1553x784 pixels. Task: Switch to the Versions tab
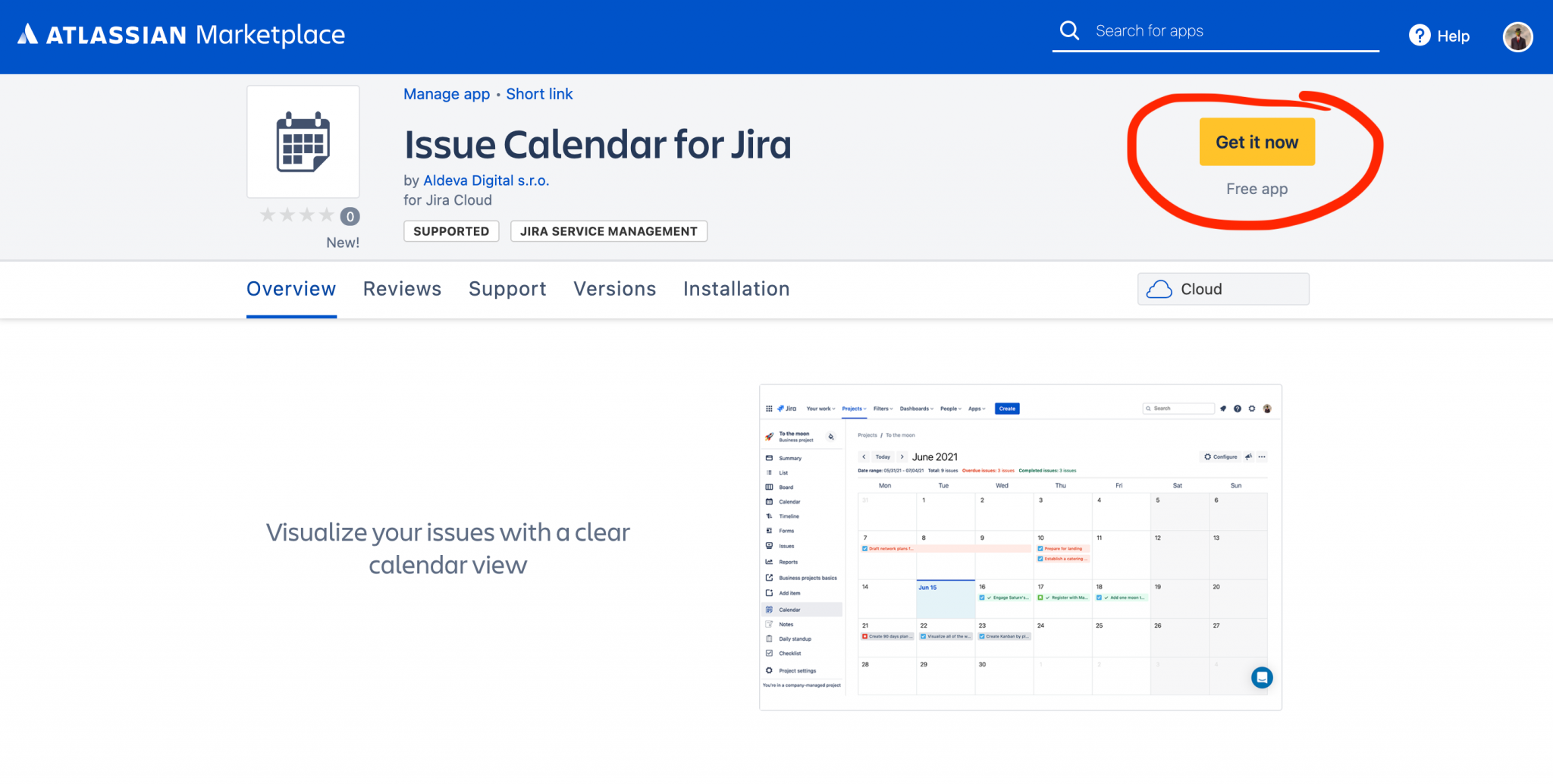pos(615,289)
